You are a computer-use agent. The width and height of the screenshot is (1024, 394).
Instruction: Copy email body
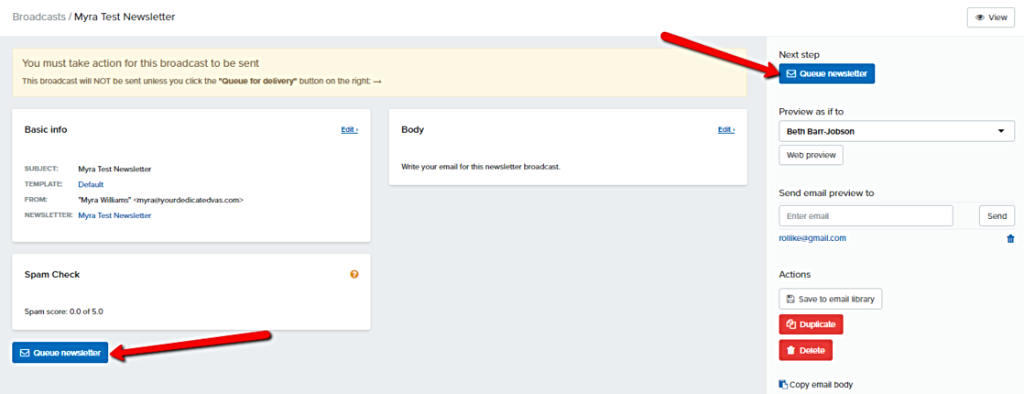(x=816, y=385)
